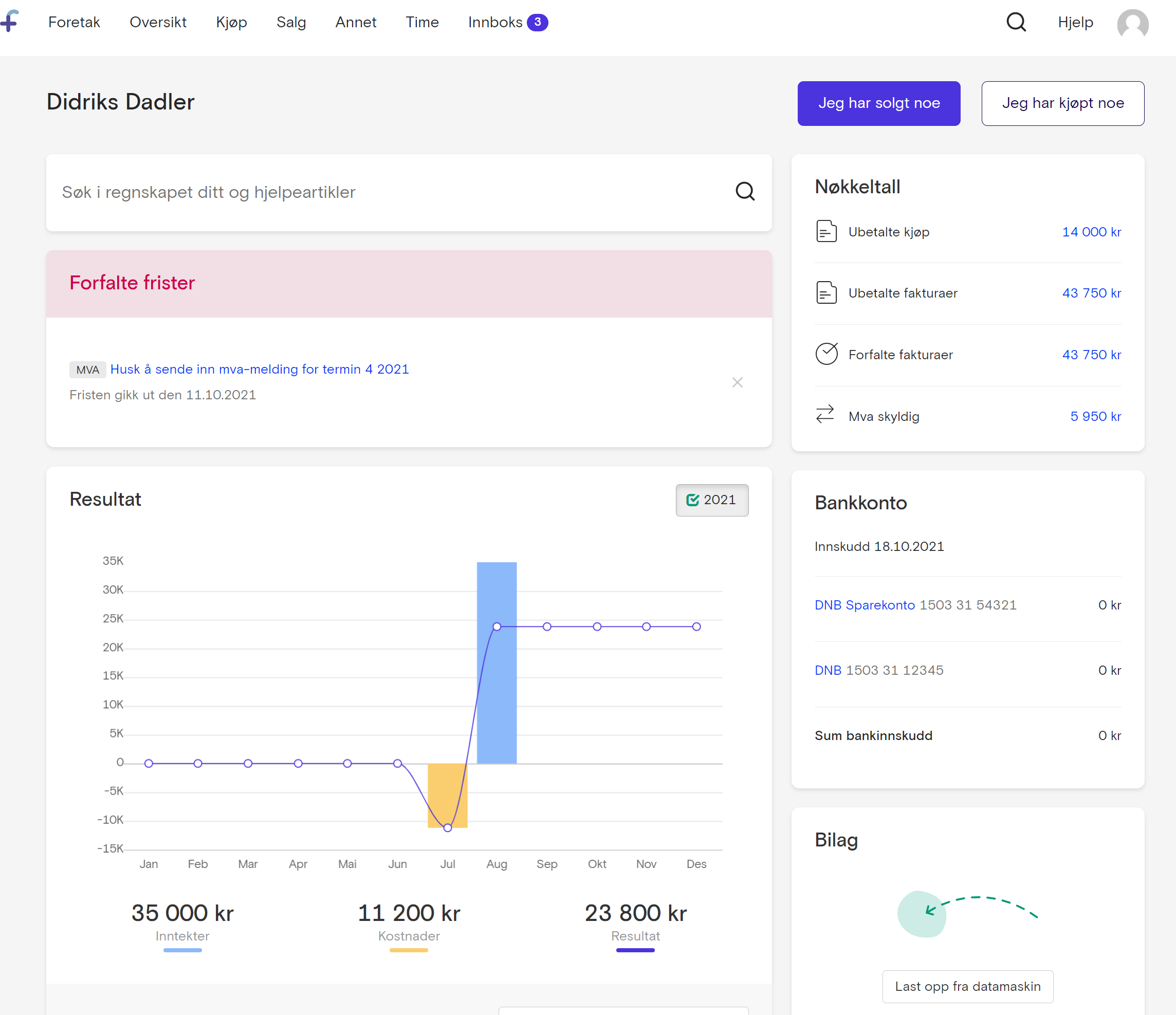Screen dimensions: 1176x1015
Task: Click the Didriks Dadler company heading
Action: click(120, 102)
